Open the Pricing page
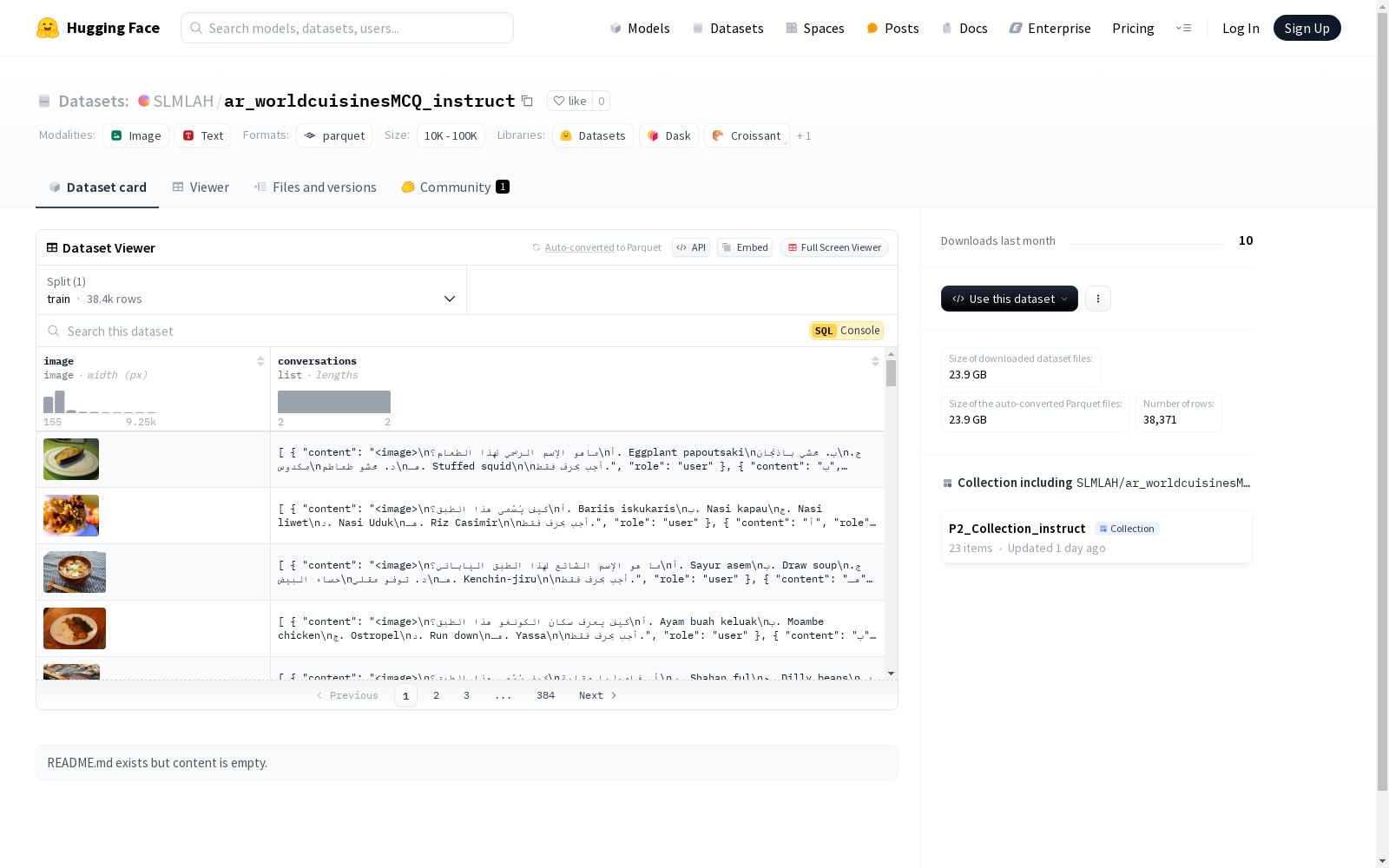The height and width of the screenshot is (868, 1389). pyautogui.click(x=1133, y=28)
